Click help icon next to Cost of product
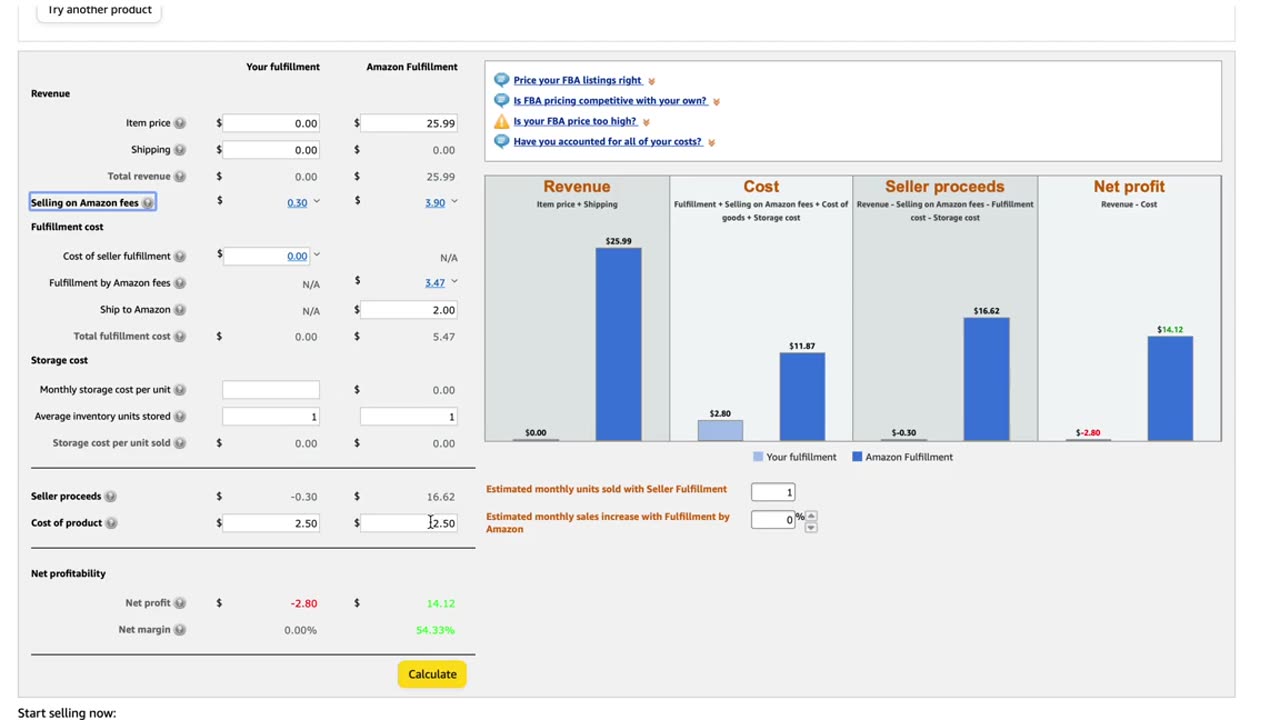Image resolution: width=1280 pixels, height=720 pixels. click(112, 523)
